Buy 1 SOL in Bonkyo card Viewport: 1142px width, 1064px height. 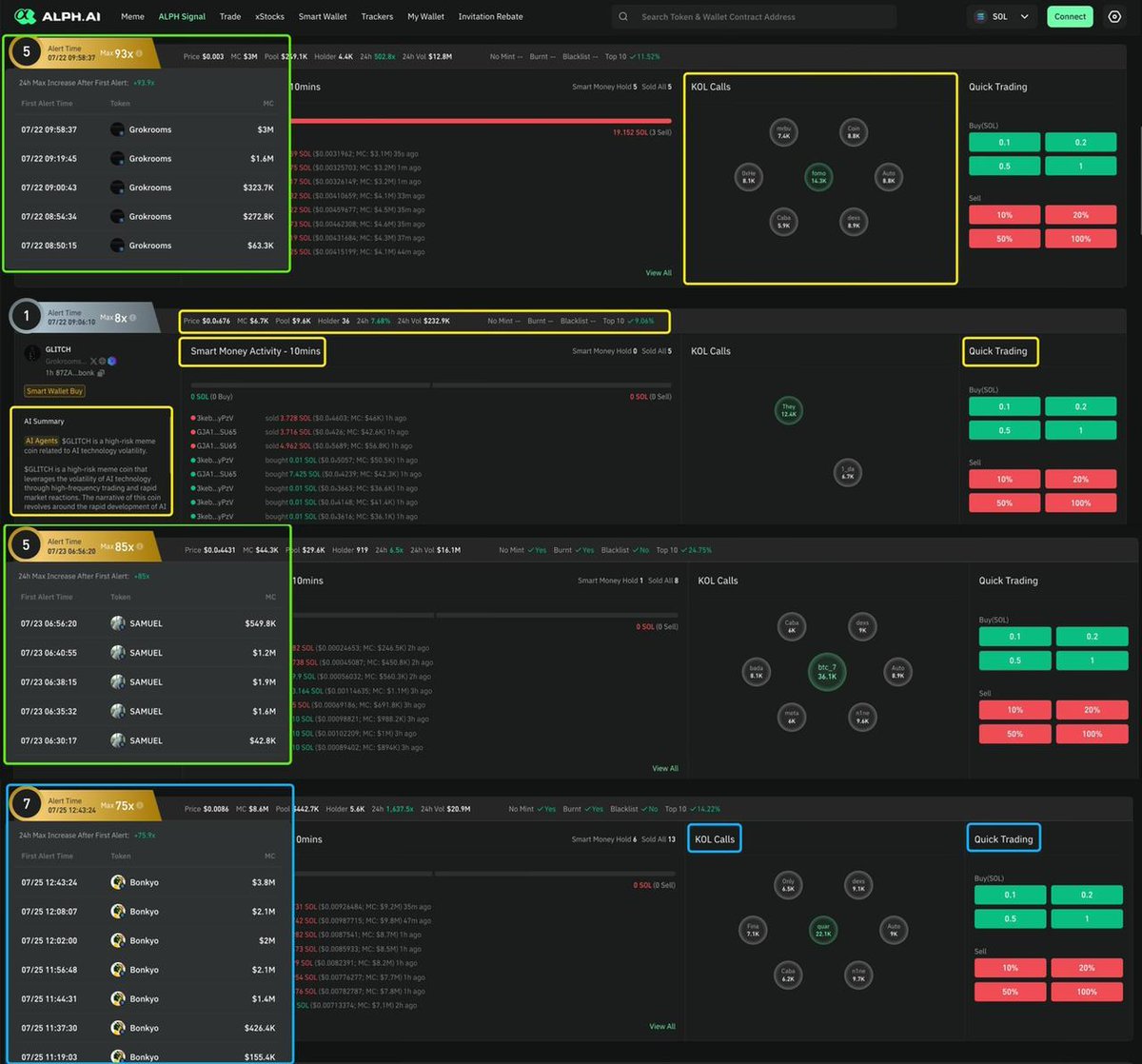(1087, 918)
